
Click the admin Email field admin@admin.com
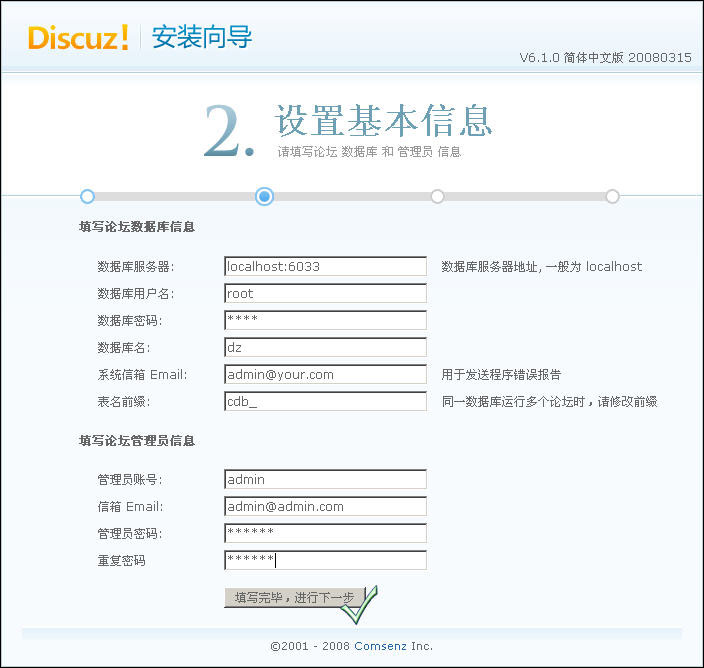tap(325, 507)
